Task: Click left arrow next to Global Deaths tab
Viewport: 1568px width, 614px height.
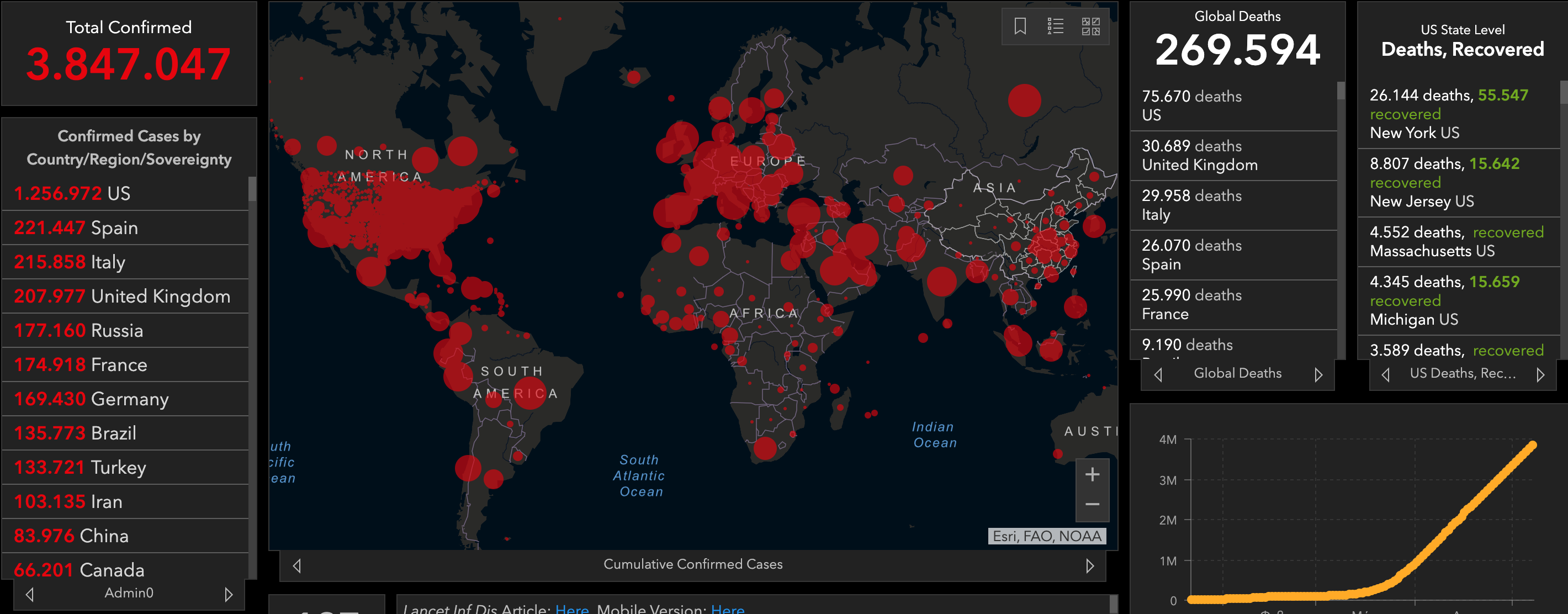Action: coord(1158,374)
